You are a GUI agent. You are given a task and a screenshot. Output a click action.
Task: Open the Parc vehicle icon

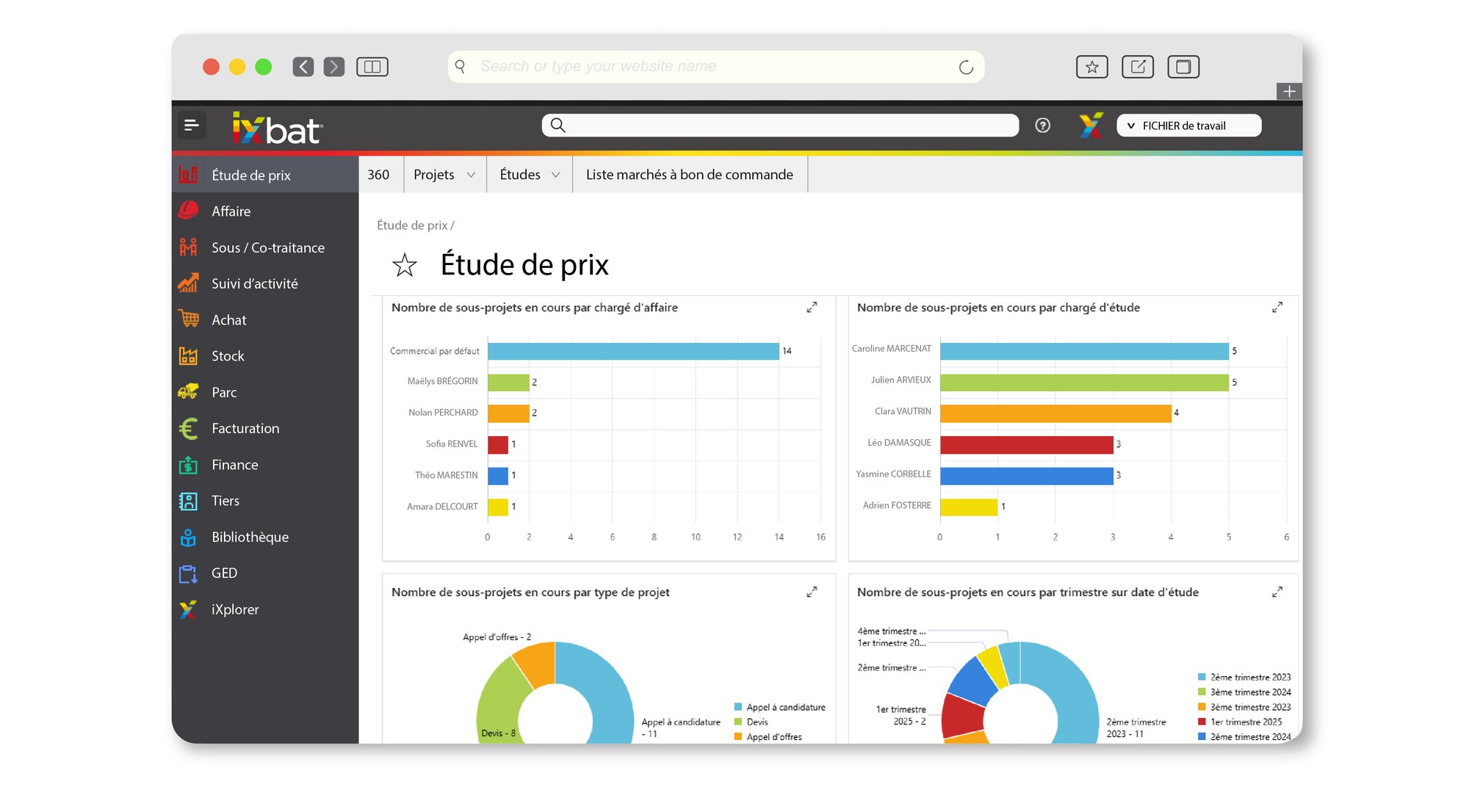click(x=189, y=392)
